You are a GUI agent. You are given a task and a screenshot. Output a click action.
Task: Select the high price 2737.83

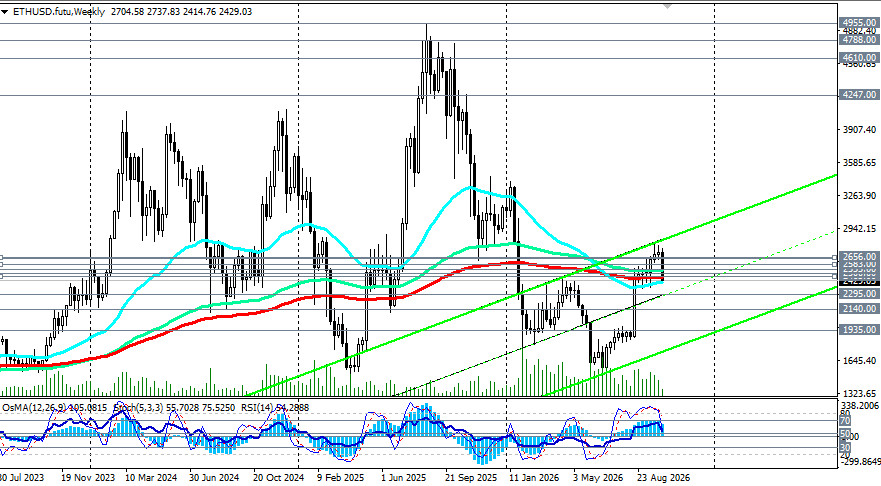tap(164, 11)
